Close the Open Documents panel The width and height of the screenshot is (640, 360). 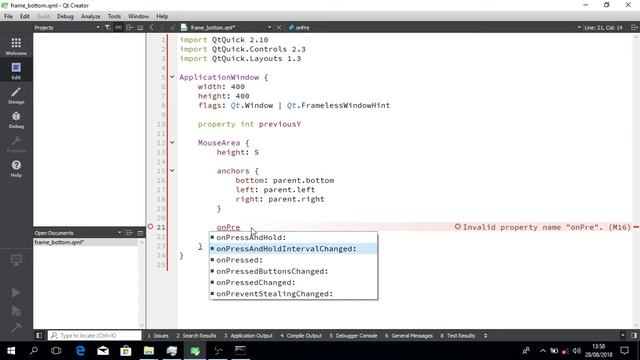click(x=140, y=233)
